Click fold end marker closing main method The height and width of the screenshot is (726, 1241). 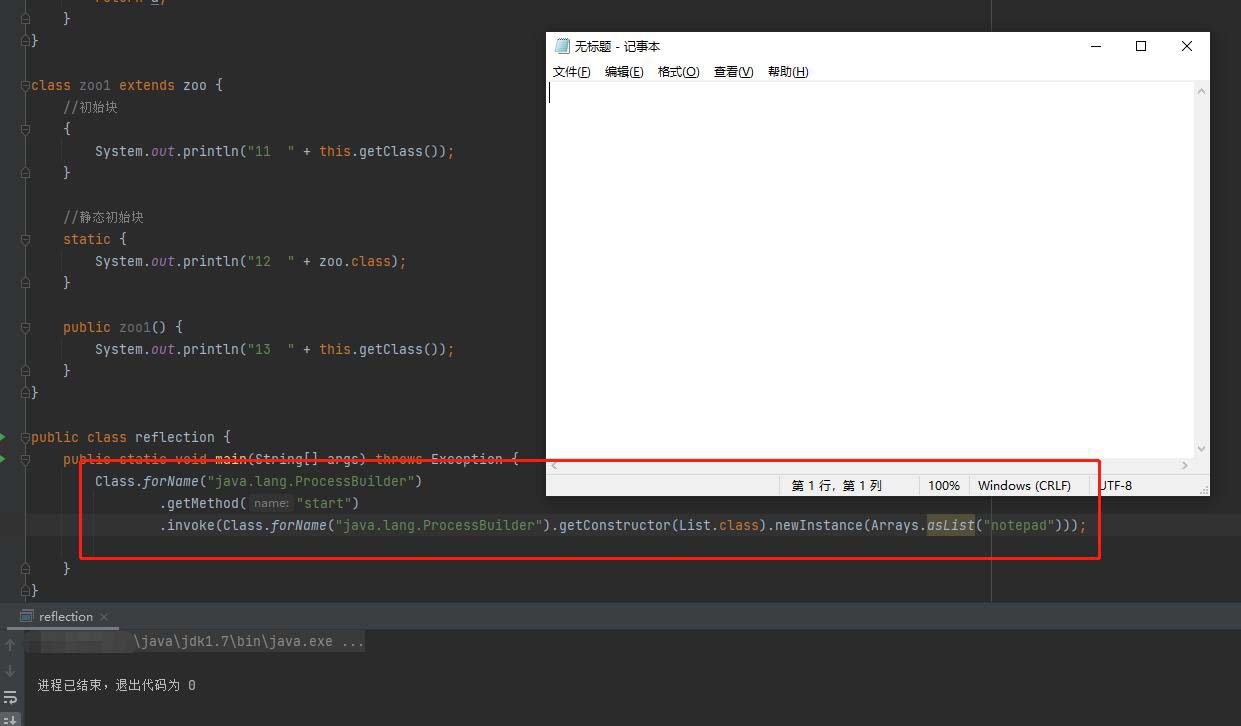tap(25, 569)
